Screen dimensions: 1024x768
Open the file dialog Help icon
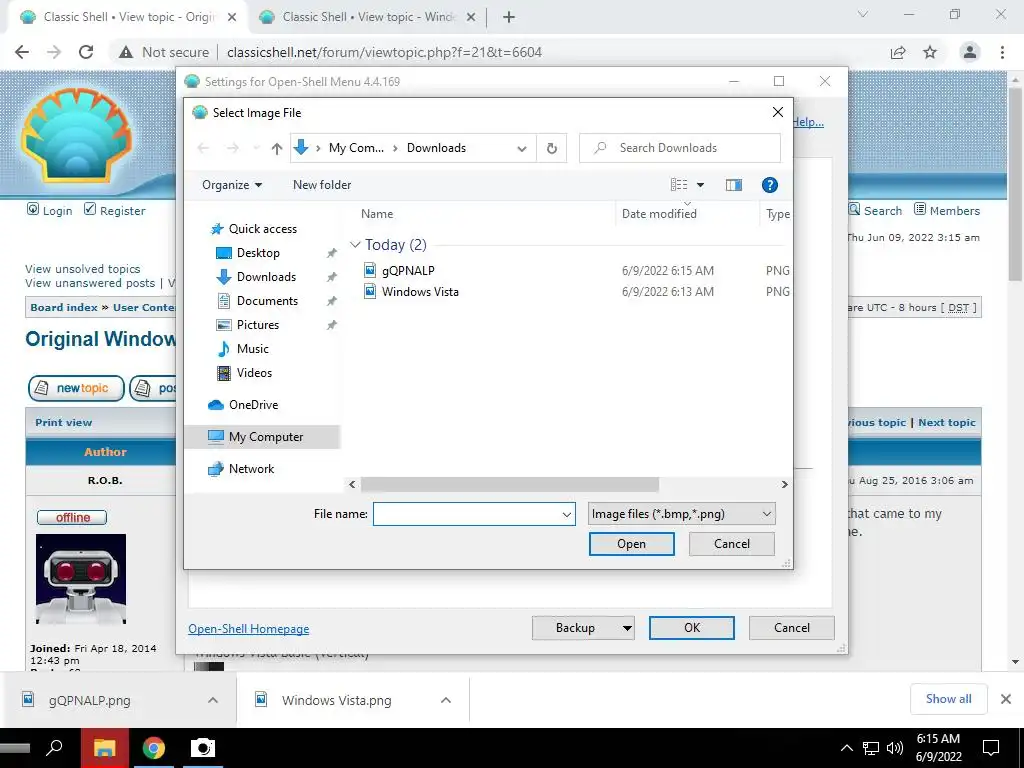pos(769,185)
